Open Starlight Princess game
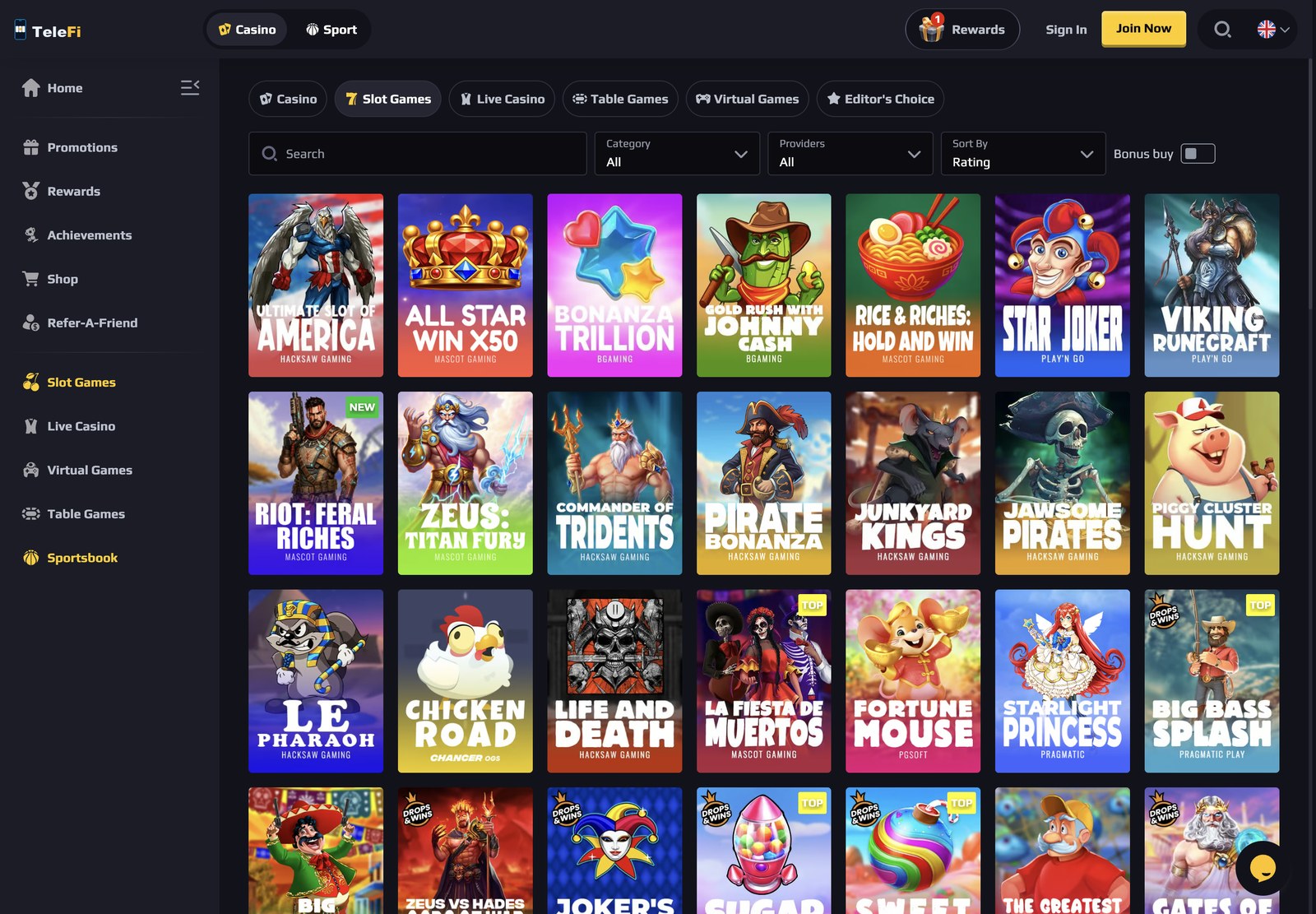 click(x=1063, y=681)
